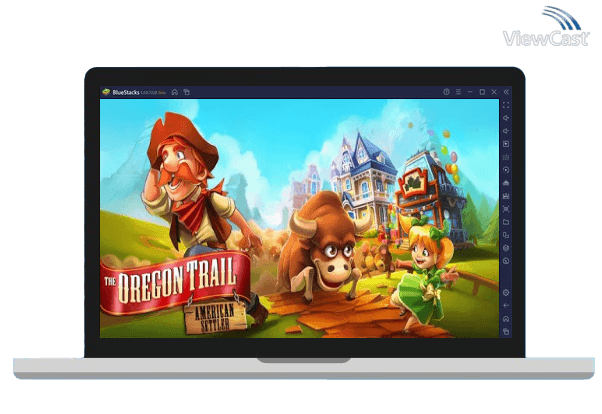Image resolution: width=602 pixels, height=414 pixels.
Task: Open the BlueStacks help icon
Action: (446, 92)
